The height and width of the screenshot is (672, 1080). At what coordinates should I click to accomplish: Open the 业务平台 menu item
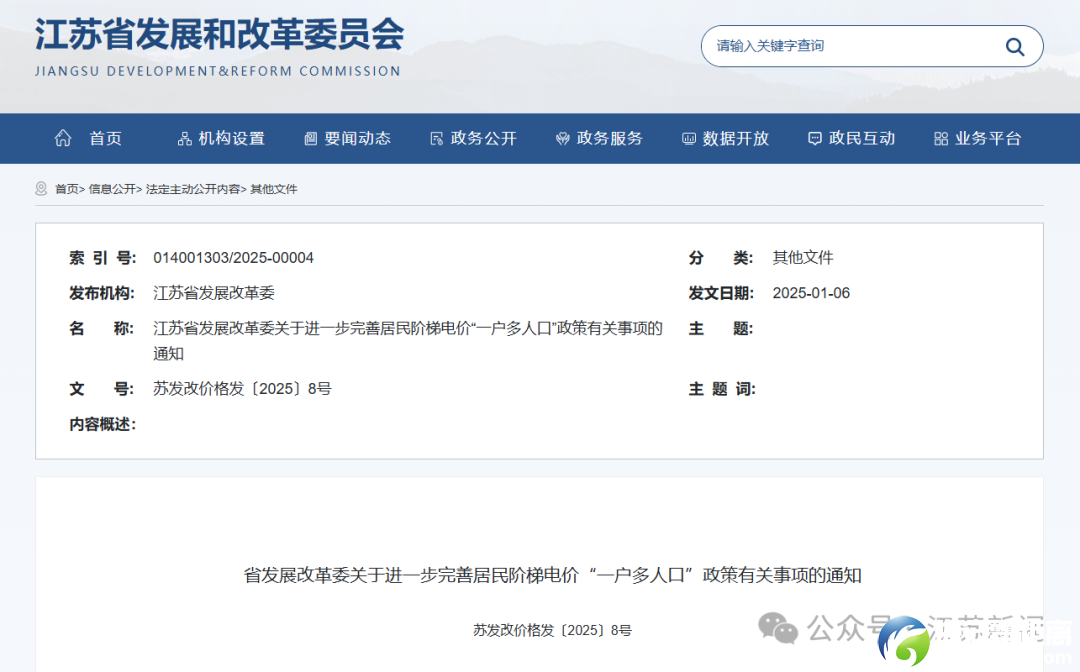pyautogui.click(x=988, y=138)
